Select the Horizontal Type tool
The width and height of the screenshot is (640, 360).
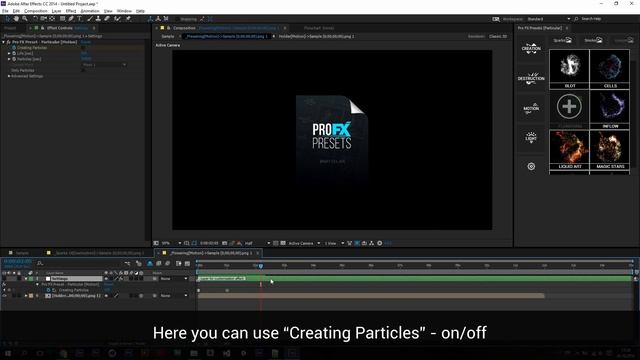tap(79, 19)
